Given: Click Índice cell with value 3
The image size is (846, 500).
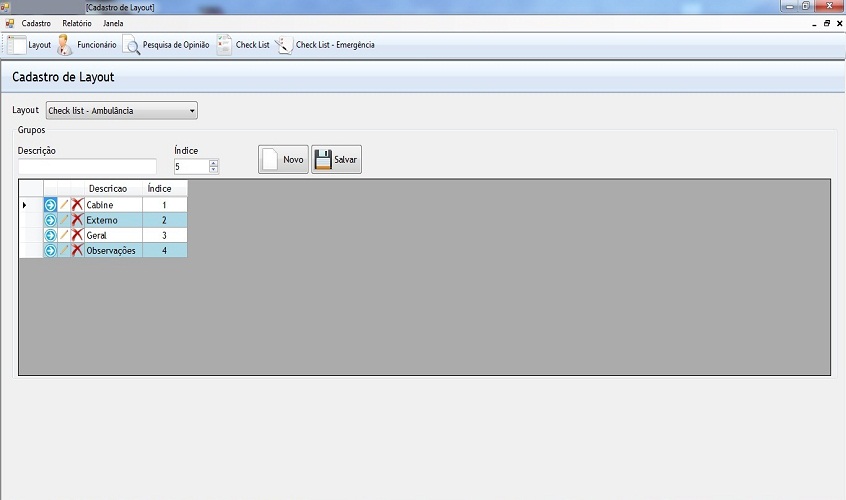Looking at the screenshot, I should point(165,235).
